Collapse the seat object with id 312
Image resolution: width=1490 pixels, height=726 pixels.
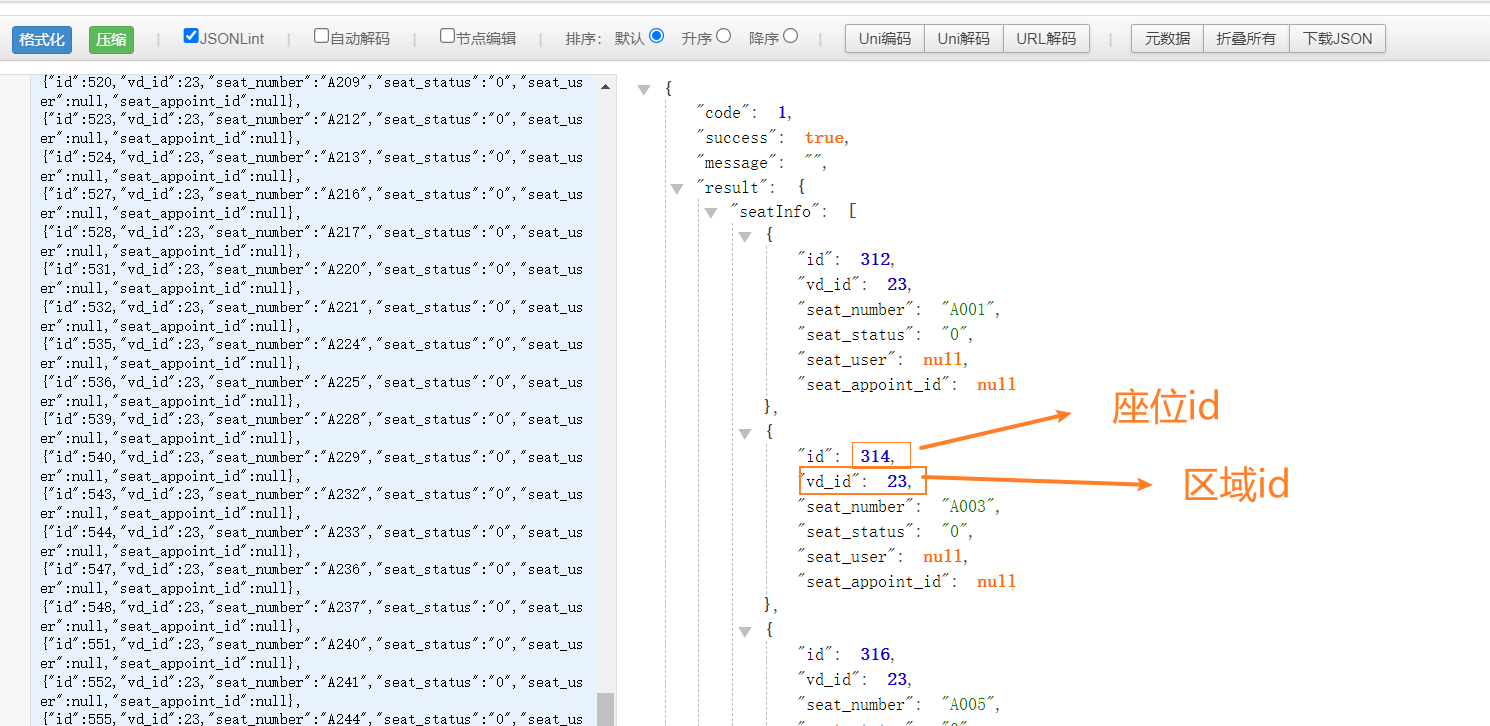[745, 237]
